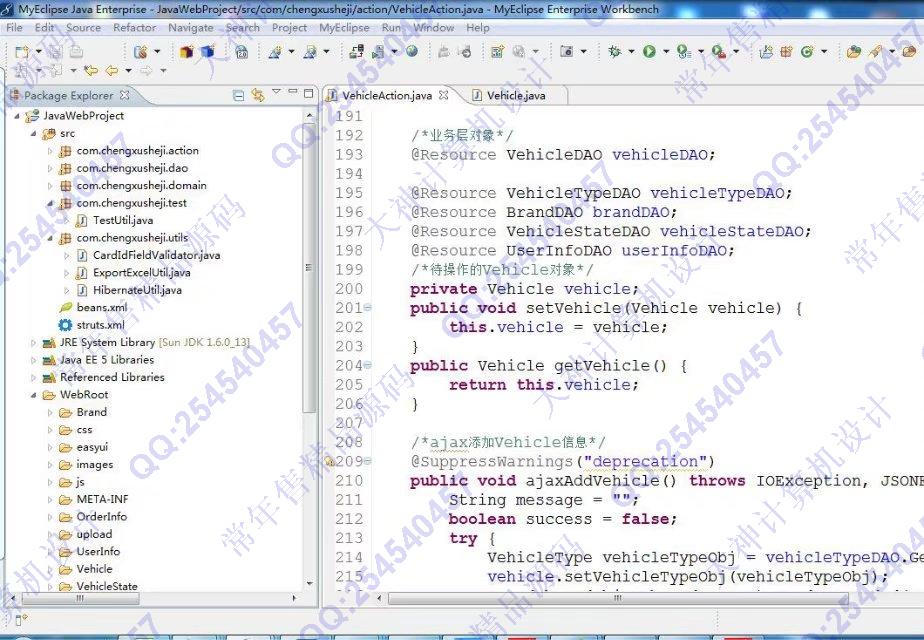Open the Source menu
The height and width of the screenshot is (640, 924).
(83, 28)
